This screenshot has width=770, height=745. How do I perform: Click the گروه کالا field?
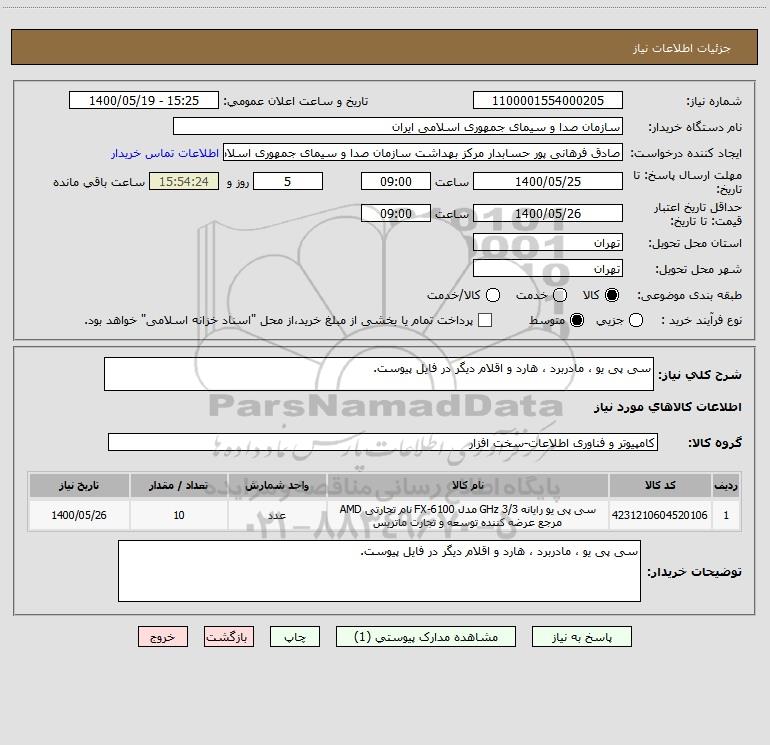(x=383, y=442)
